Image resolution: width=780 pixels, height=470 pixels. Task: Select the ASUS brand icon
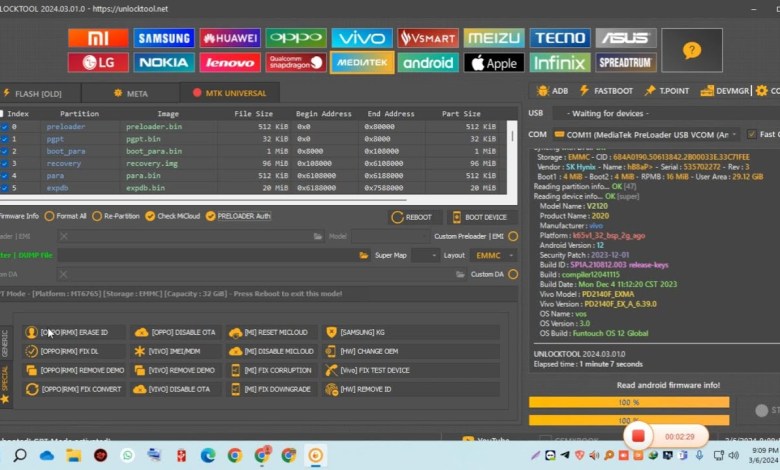(x=626, y=38)
